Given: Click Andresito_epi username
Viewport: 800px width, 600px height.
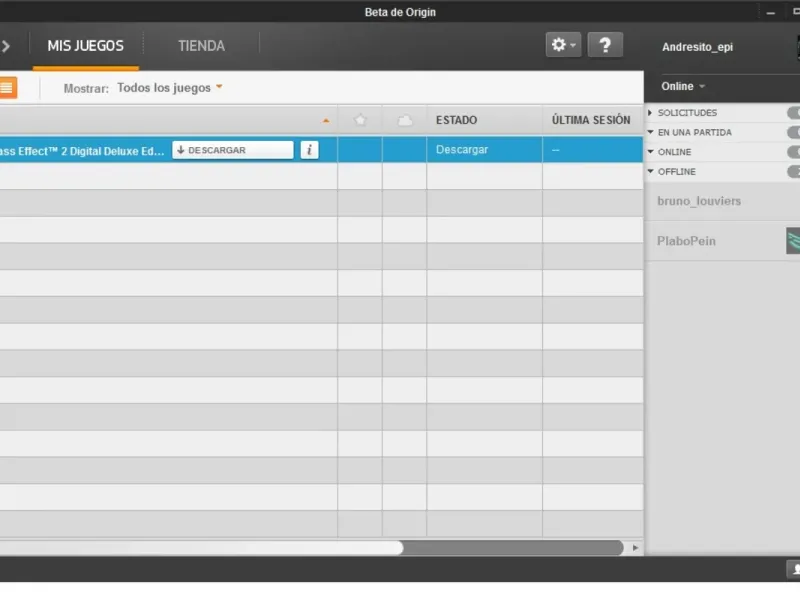Looking at the screenshot, I should [697, 47].
